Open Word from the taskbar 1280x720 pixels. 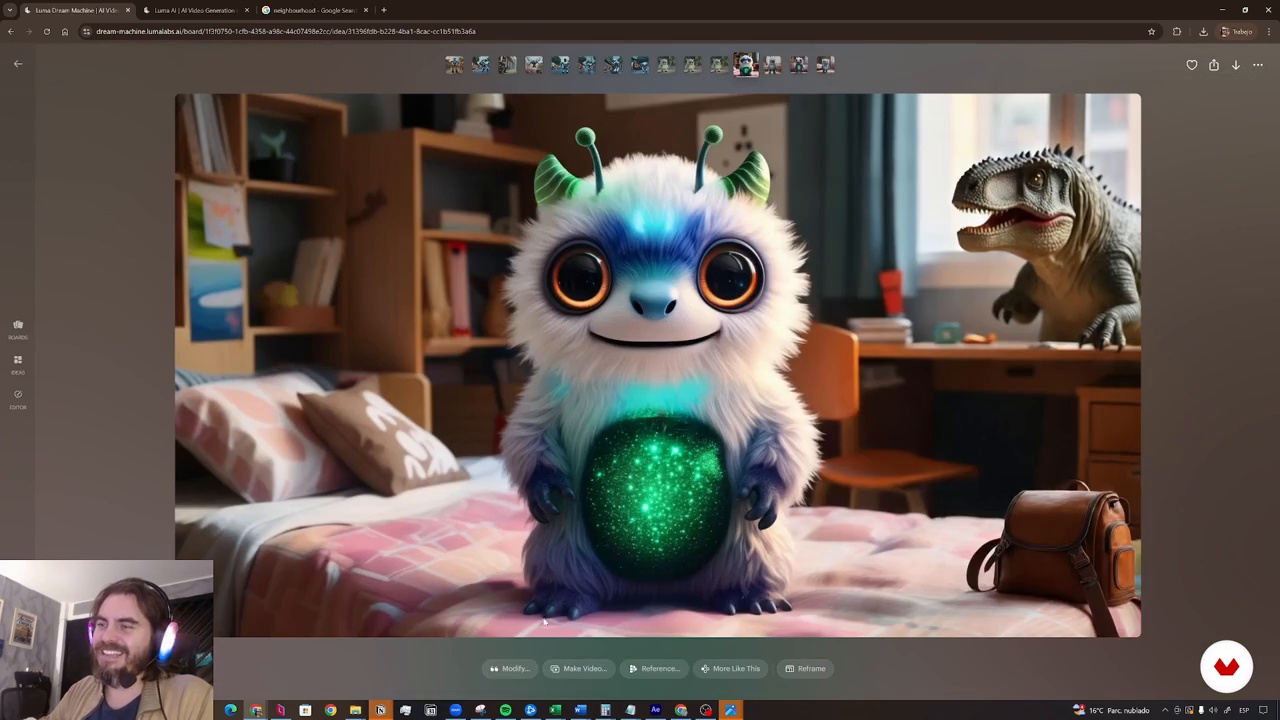580,710
